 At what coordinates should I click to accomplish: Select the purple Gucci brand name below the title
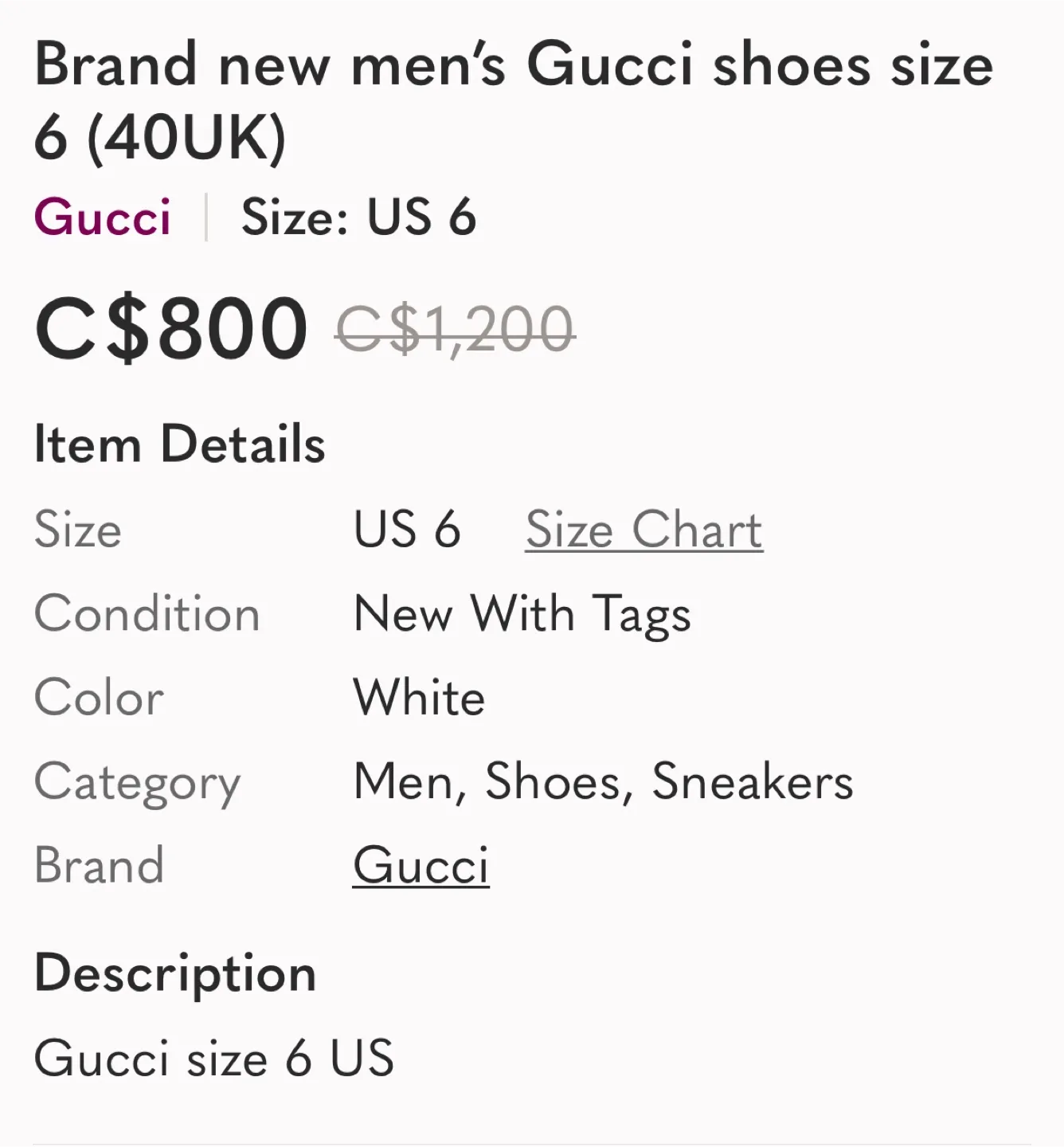point(102,217)
